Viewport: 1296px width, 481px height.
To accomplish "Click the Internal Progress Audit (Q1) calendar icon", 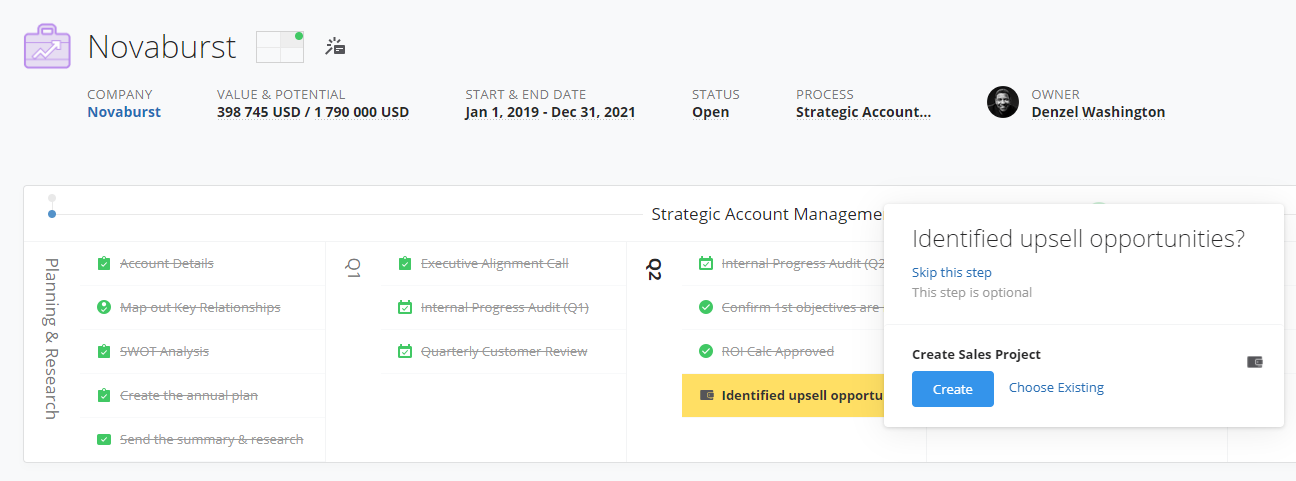I will (x=405, y=308).
